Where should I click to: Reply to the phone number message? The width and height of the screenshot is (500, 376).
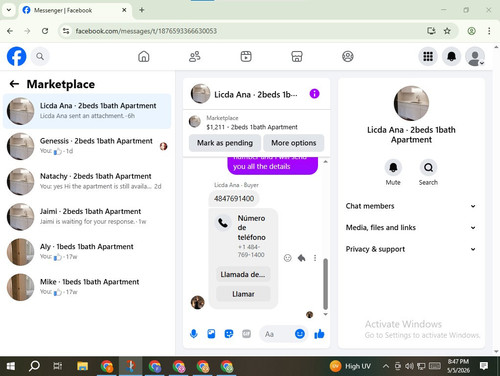tap(301, 258)
